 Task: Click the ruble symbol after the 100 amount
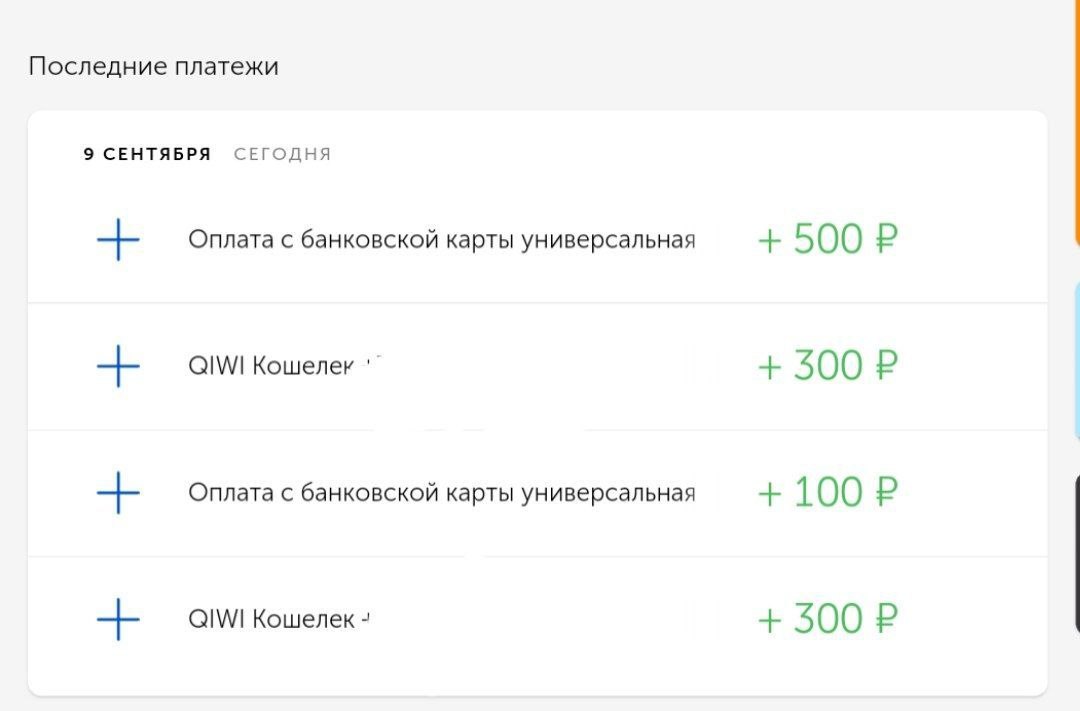(x=884, y=492)
